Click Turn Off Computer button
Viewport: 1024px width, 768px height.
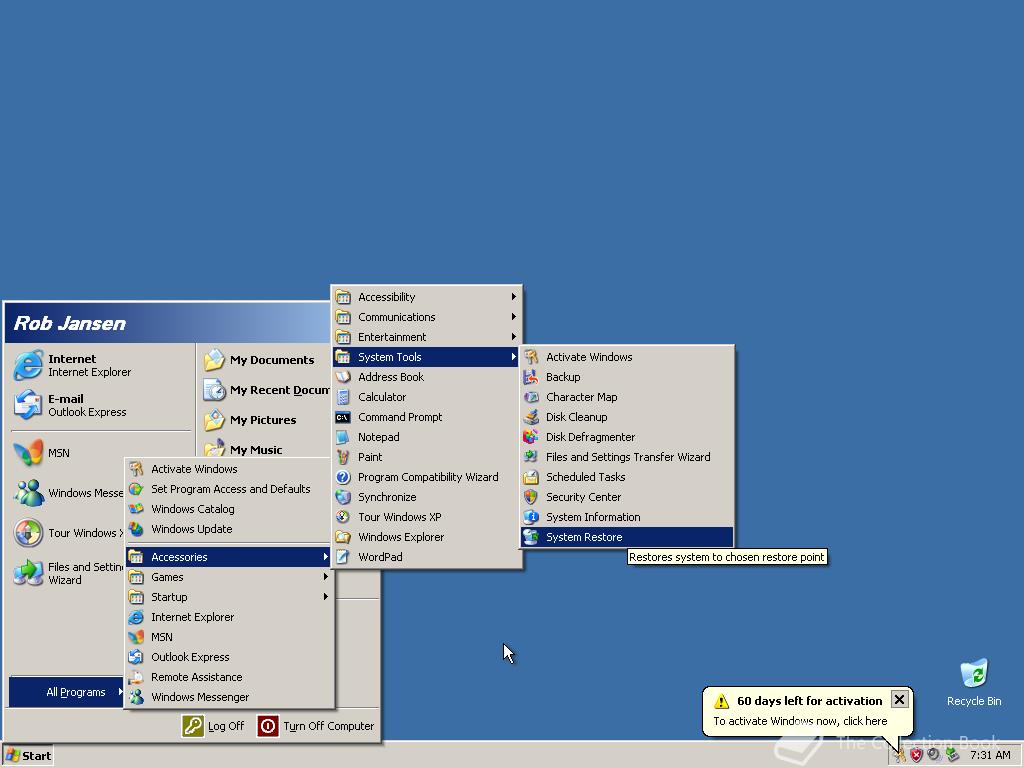(316, 726)
